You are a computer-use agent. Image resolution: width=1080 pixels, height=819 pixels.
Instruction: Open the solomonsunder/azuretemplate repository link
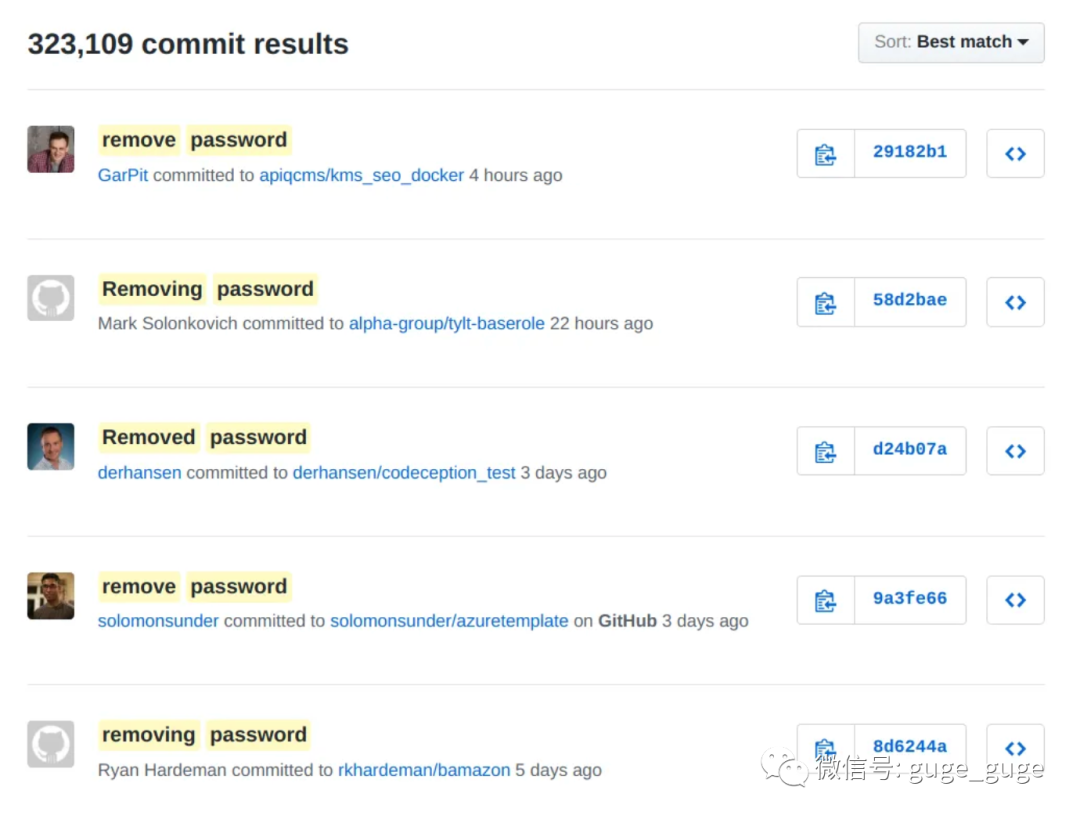[449, 621]
